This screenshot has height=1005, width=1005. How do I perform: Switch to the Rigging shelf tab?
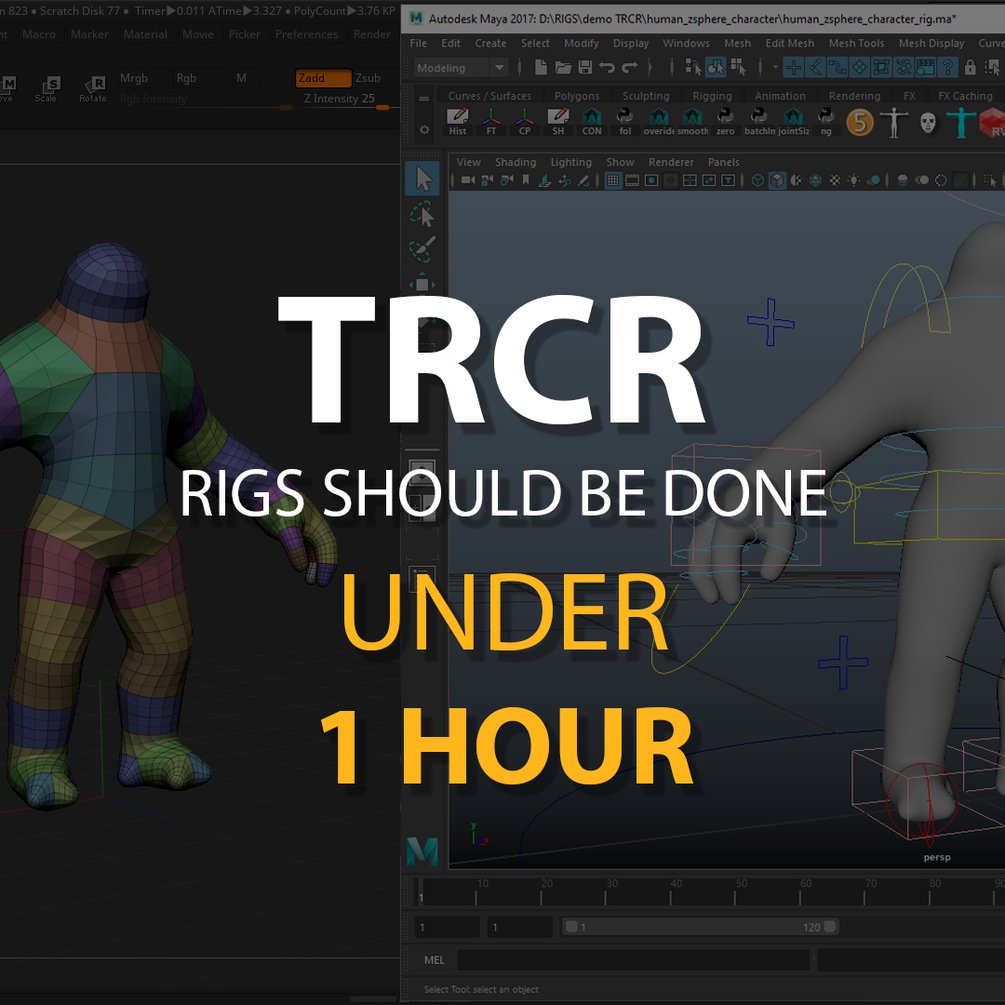pyautogui.click(x=711, y=96)
